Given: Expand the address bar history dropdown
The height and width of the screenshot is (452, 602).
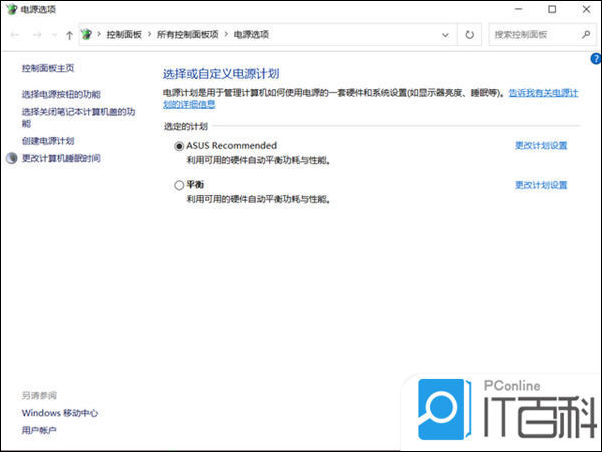Looking at the screenshot, I should 445,35.
